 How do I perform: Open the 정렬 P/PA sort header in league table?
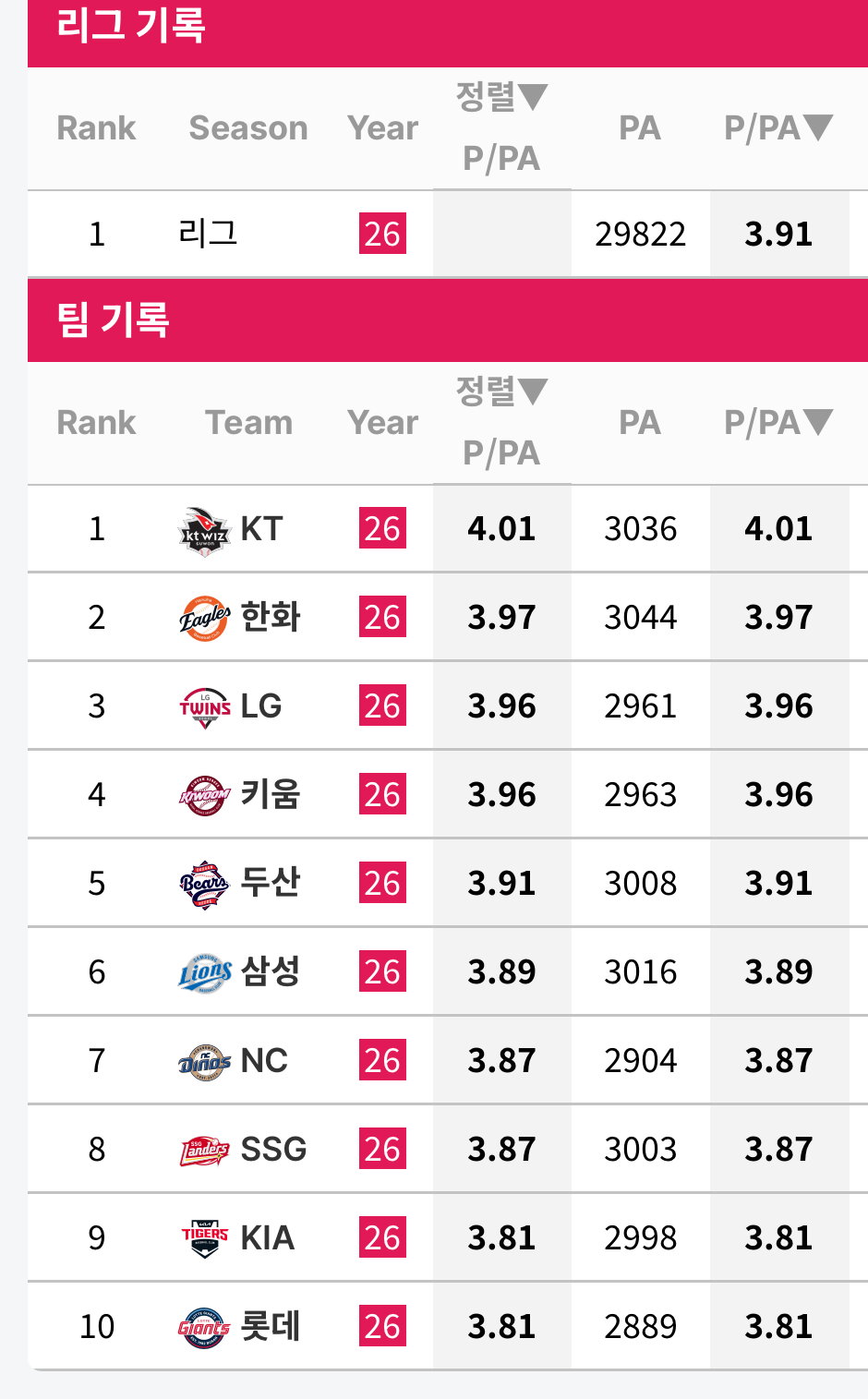501,128
